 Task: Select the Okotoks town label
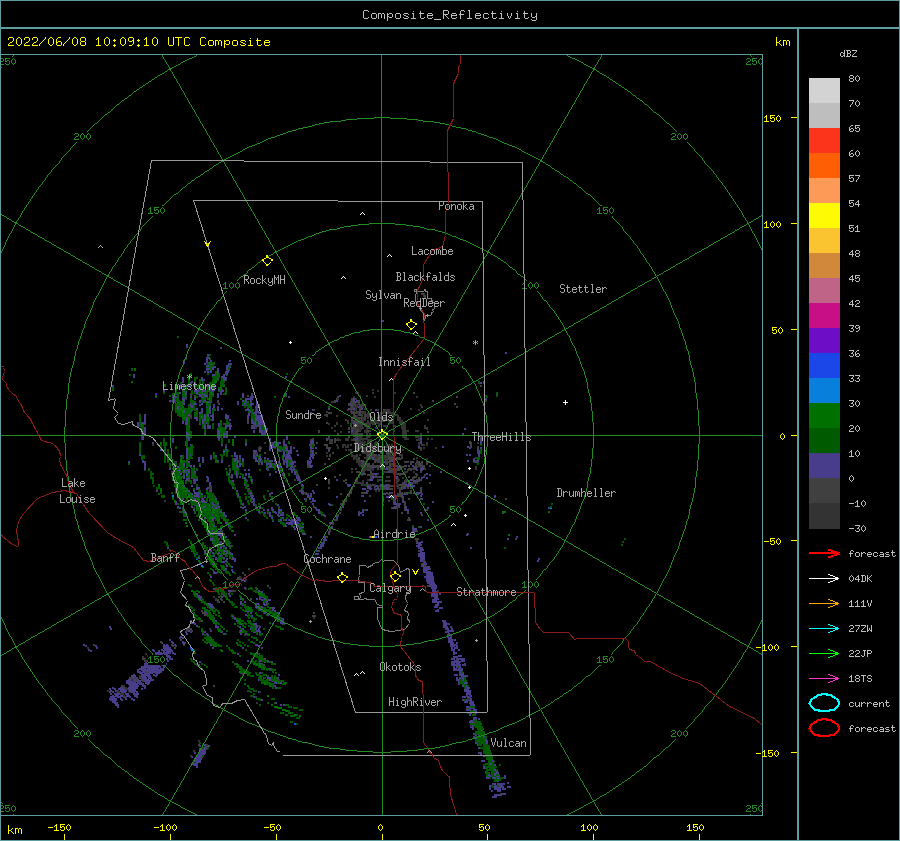400,667
